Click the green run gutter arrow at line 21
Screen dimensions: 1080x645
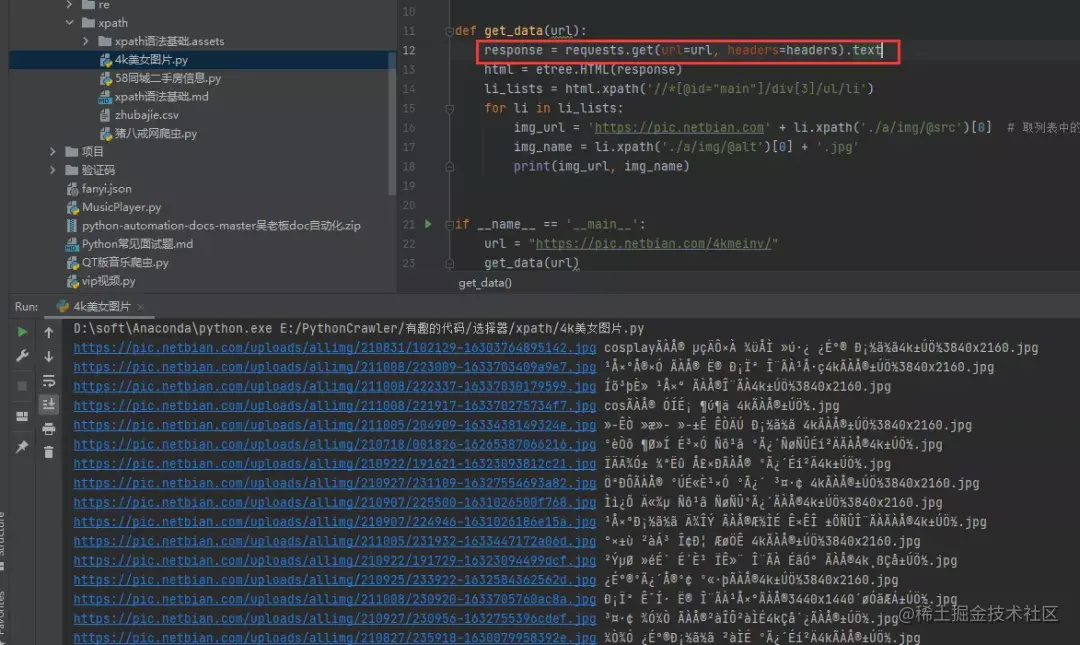[428, 224]
